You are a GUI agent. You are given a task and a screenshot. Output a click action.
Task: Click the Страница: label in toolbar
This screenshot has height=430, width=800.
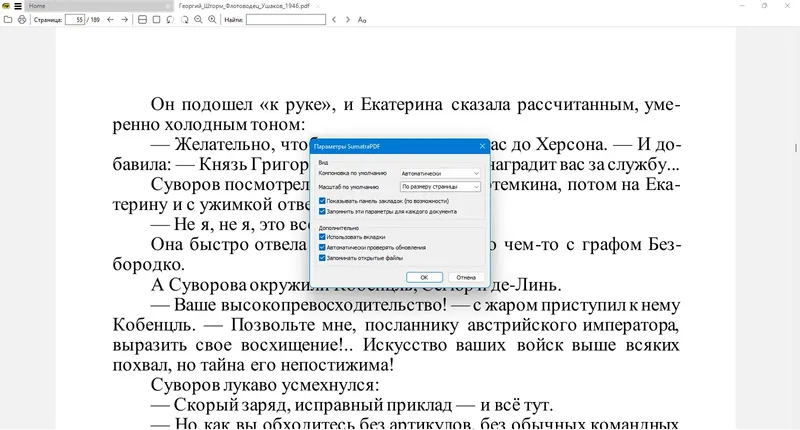pos(48,20)
